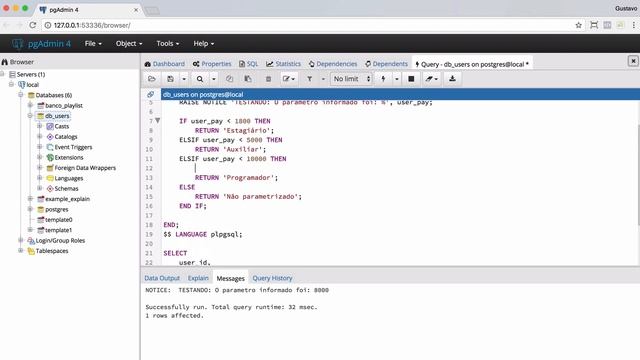The height and width of the screenshot is (360, 640).
Task: Close the query panel with X
Action: click(x=633, y=61)
